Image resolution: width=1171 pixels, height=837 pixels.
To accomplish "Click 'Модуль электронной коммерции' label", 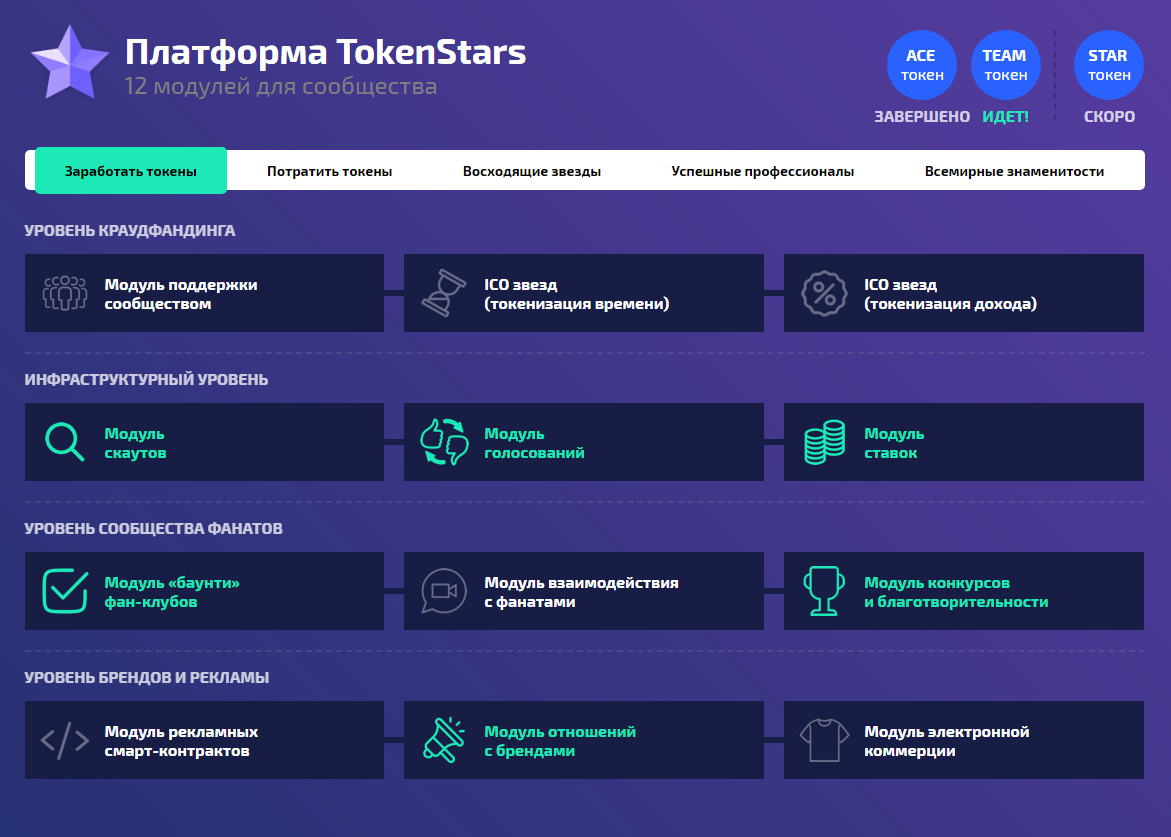I will (946, 741).
